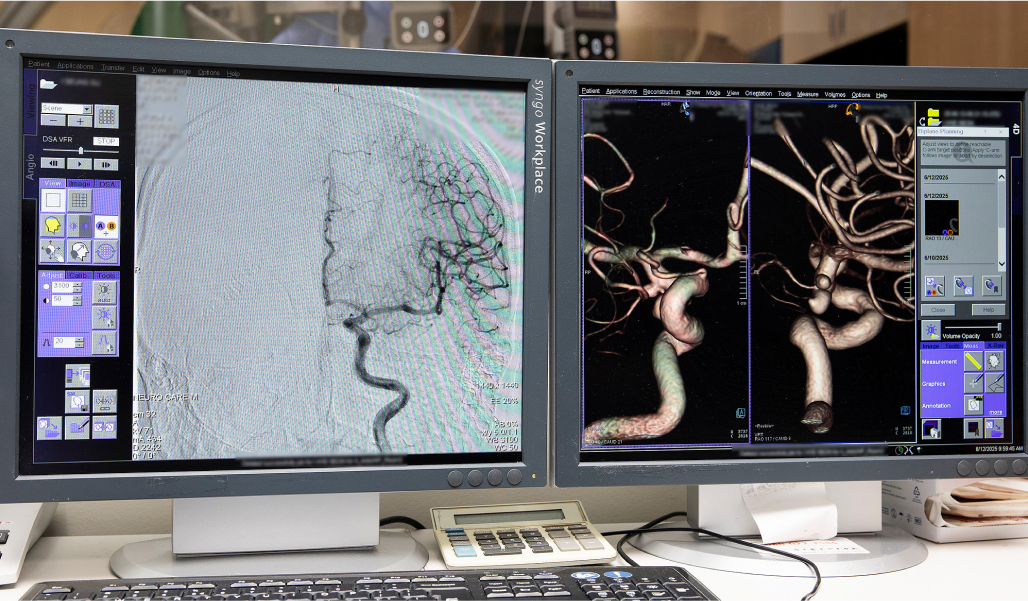1028x601 pixels.
Task: Click the volume lighting sun icon
Action: [x=931, y=330]
